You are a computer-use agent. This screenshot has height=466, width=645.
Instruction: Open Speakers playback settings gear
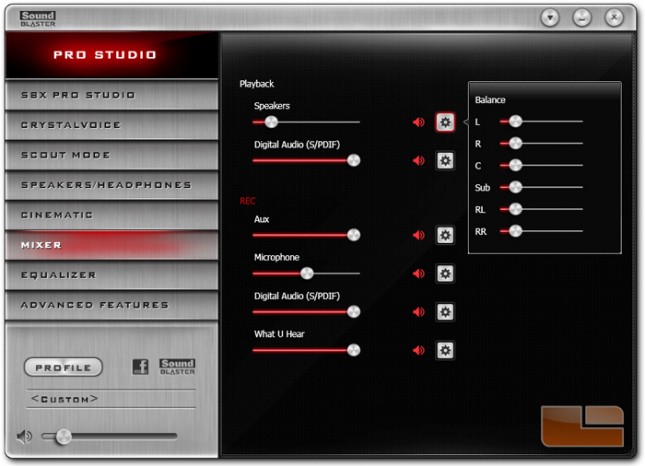[x=445, y=122]
